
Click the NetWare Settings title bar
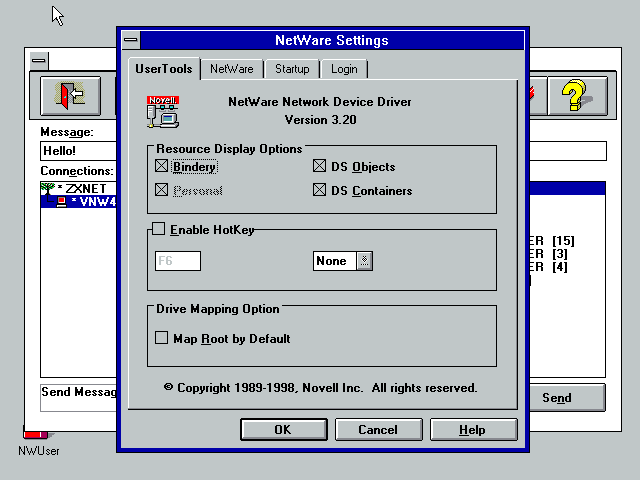(332, 40)
